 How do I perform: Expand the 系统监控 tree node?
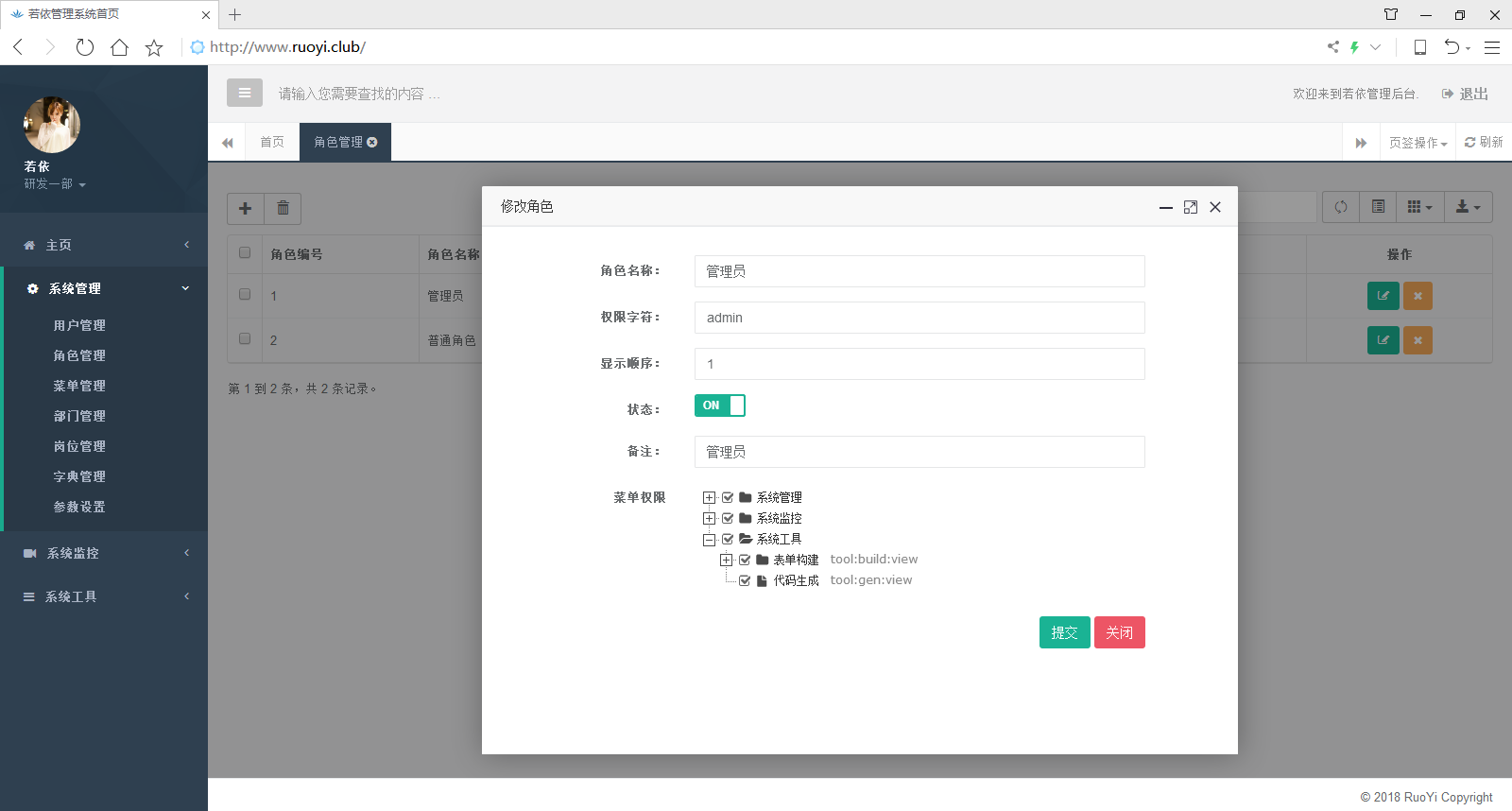[x=710, y=518]
